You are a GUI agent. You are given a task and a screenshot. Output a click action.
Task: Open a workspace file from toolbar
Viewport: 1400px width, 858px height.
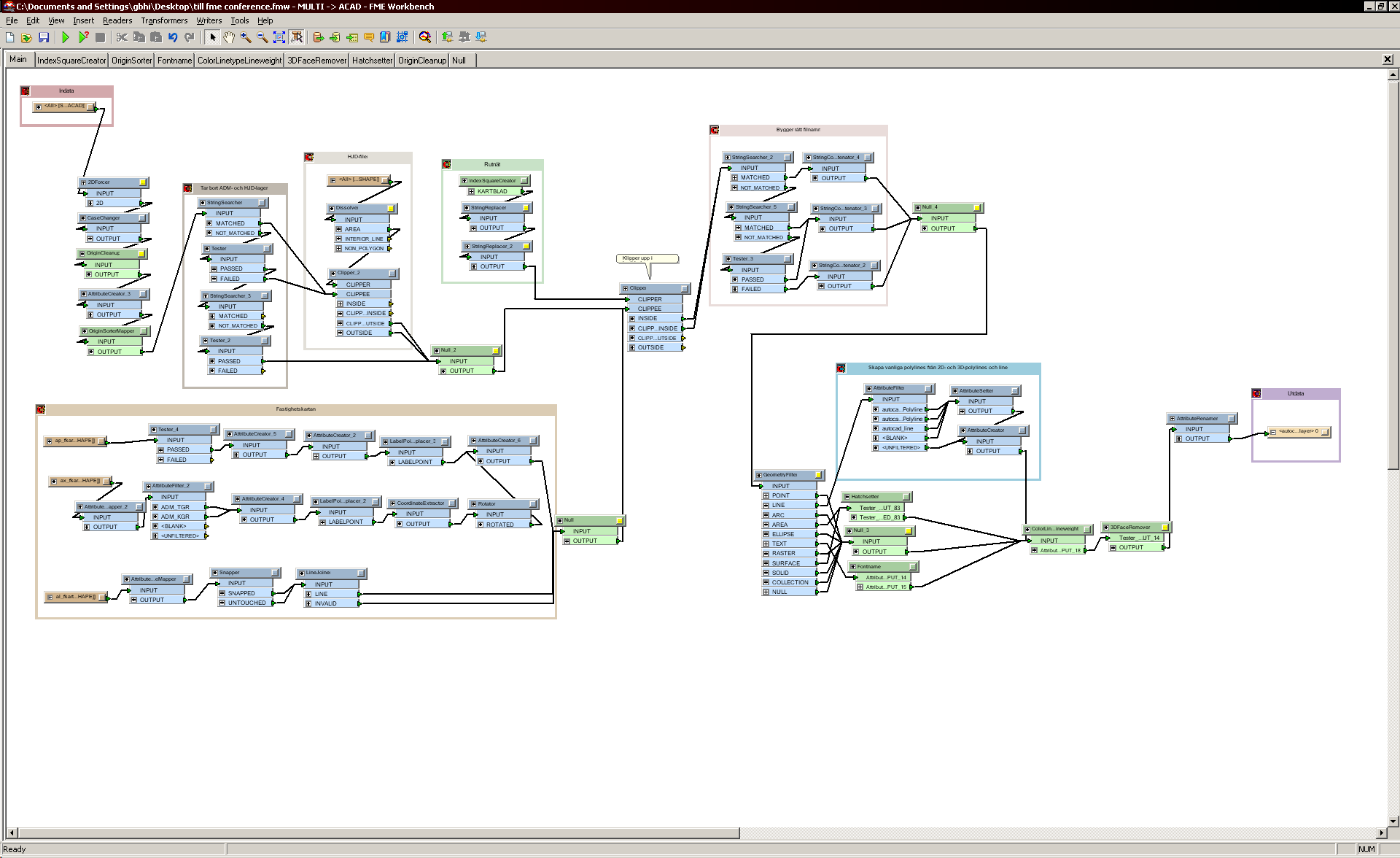click(x=27, y=37)
